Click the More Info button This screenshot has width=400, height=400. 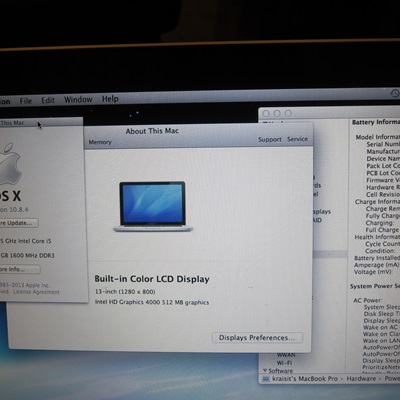19,269
